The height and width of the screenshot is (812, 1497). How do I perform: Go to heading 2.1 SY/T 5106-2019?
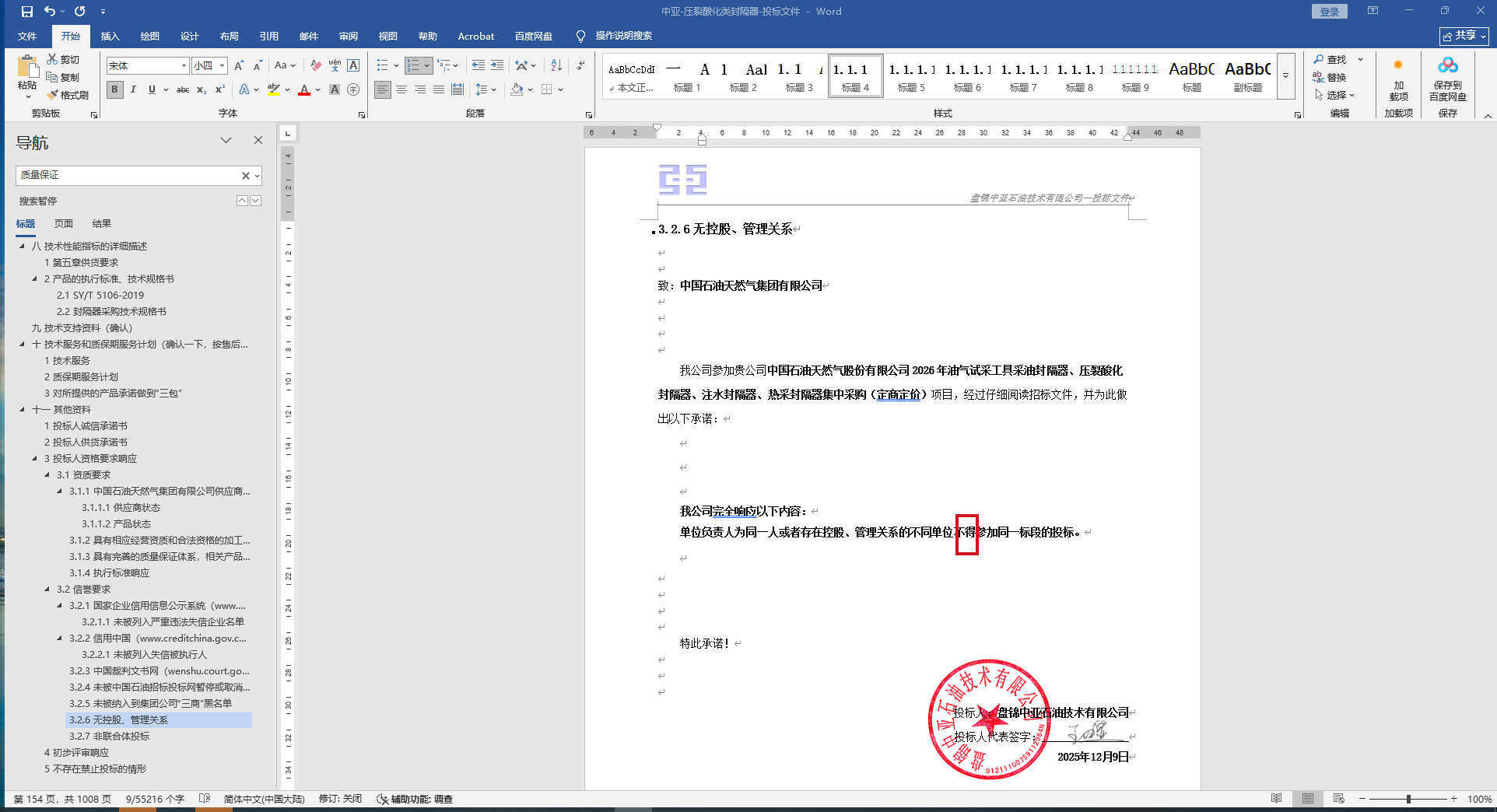coord(100,296)
